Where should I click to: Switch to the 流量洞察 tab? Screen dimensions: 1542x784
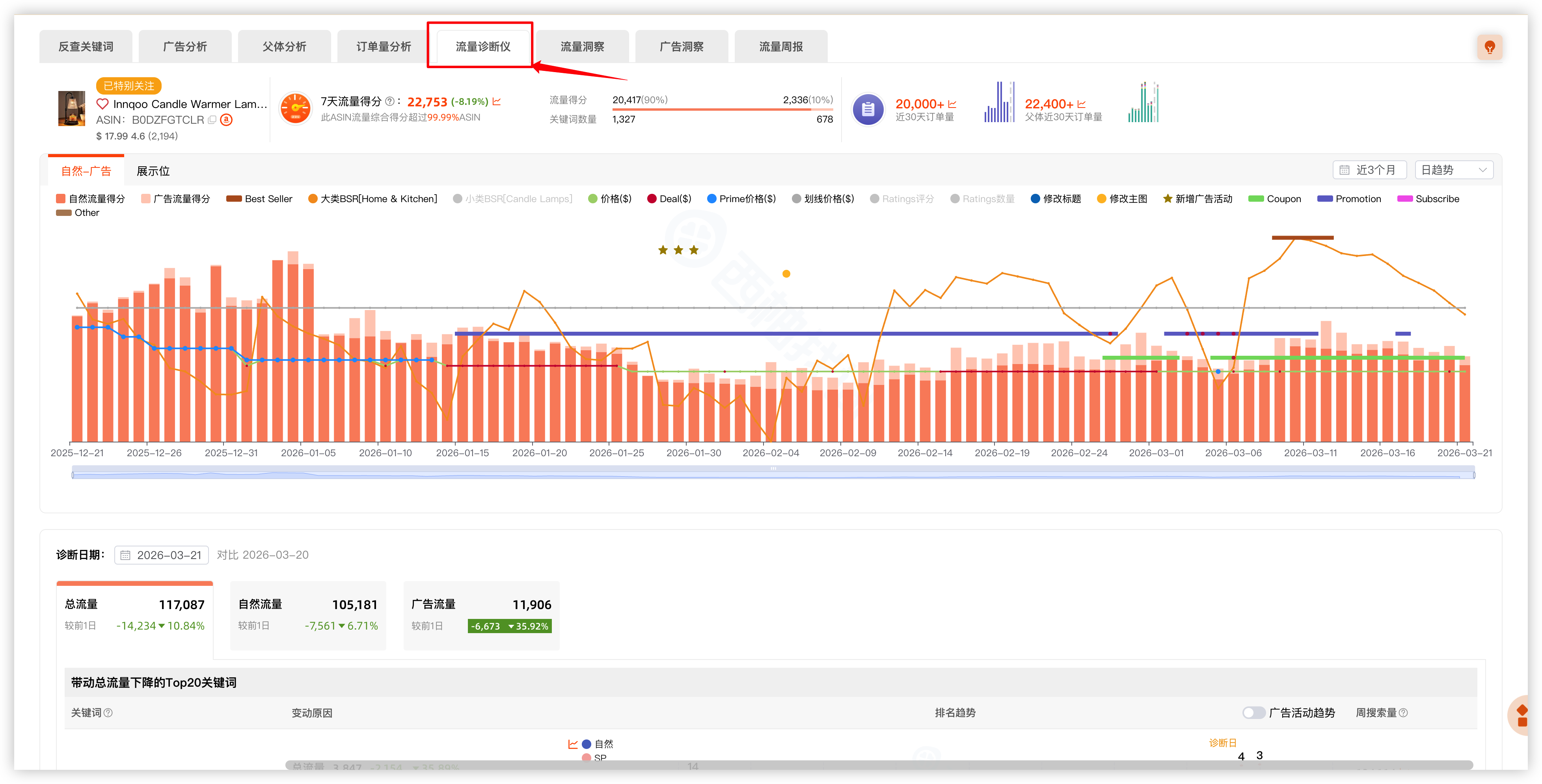coord(582,46)
